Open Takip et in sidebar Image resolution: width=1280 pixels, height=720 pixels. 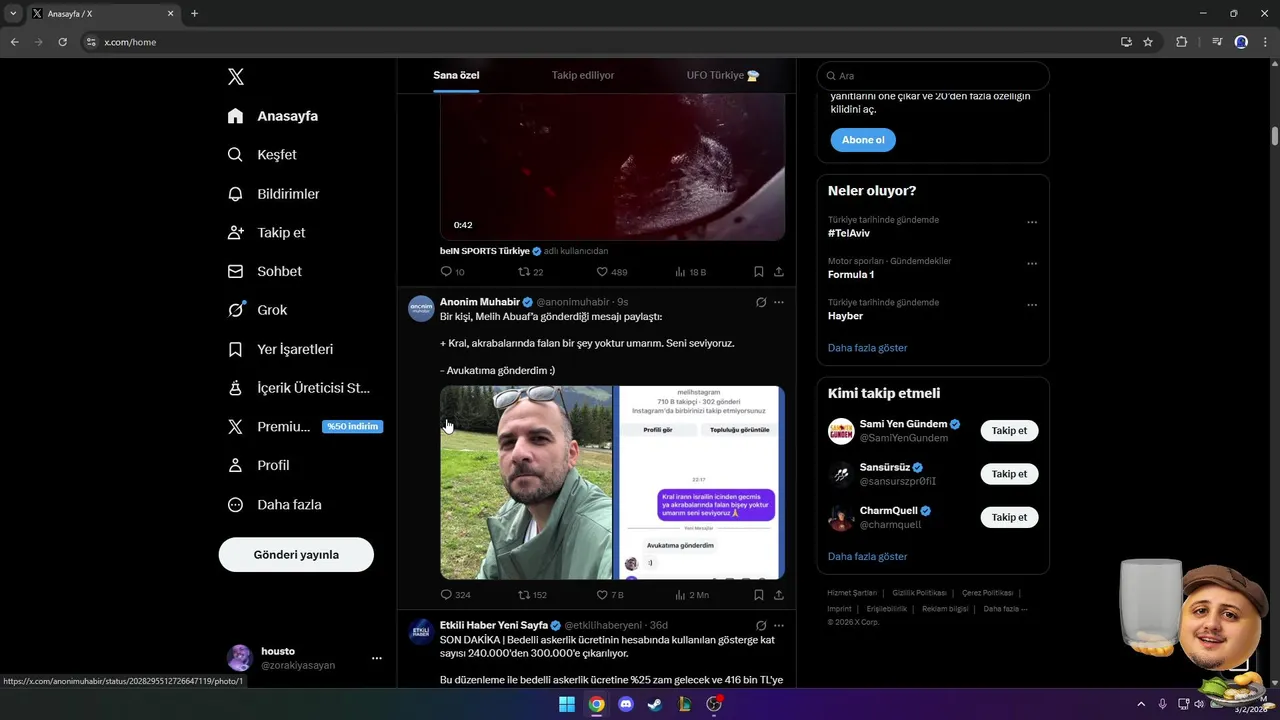(266, 232)
